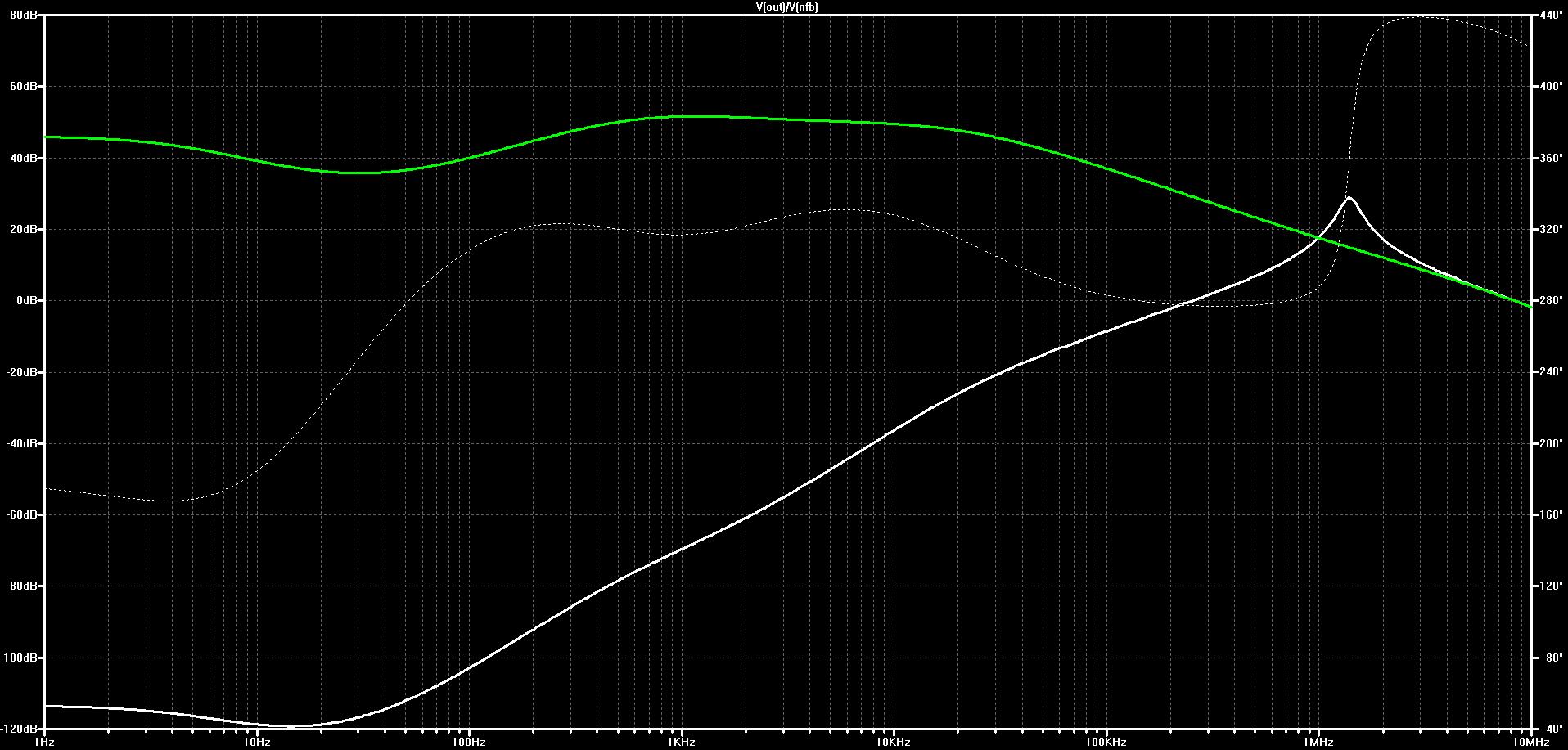Click the 1KHz frequency axis label
Viewport: 1568px width, 750px height.
click(x=682, y=743)
